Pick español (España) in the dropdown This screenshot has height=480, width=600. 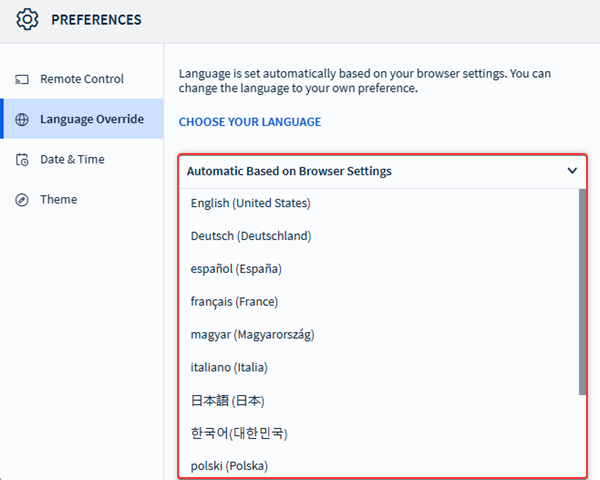236,269
